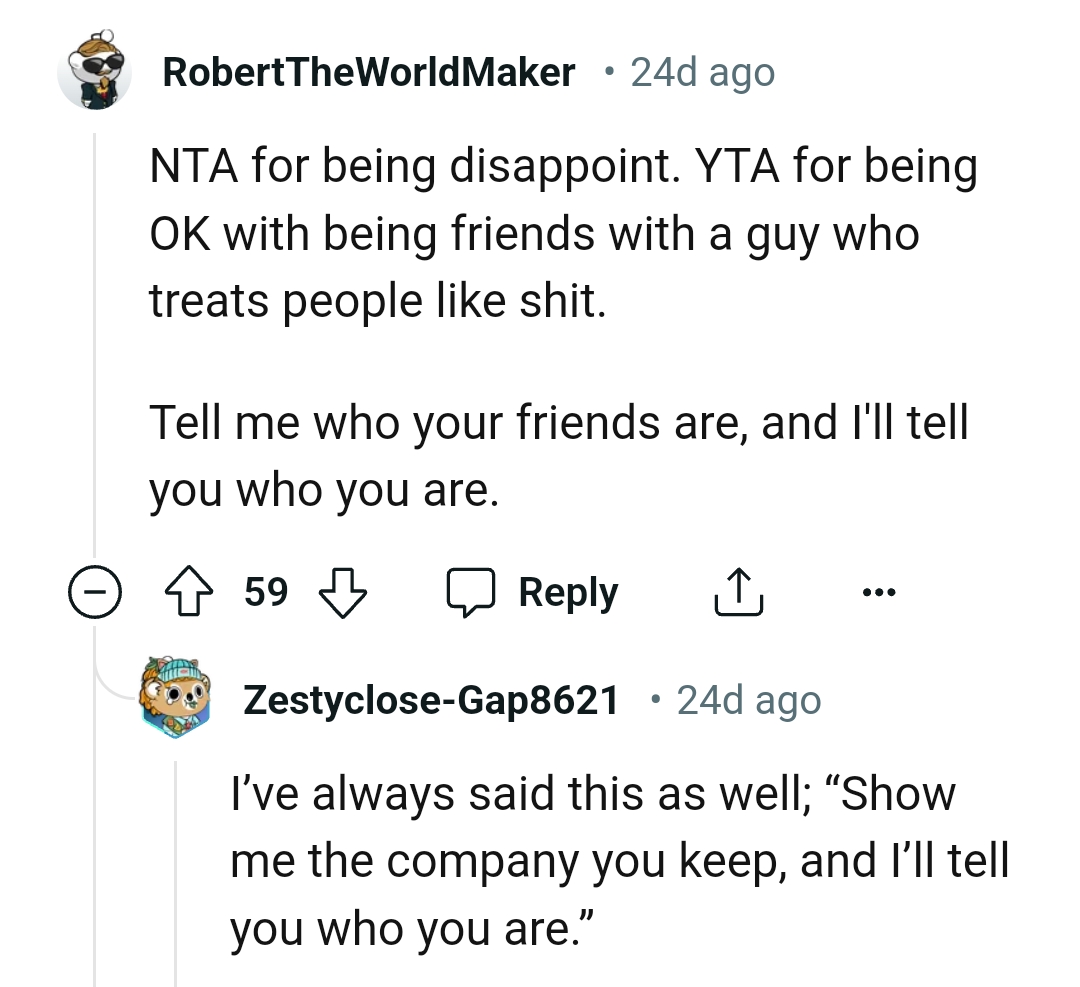Open the comment overflow menu (three dots)
The width and height of the screenshot is (1080, 987).
click(x=878, y=591)
